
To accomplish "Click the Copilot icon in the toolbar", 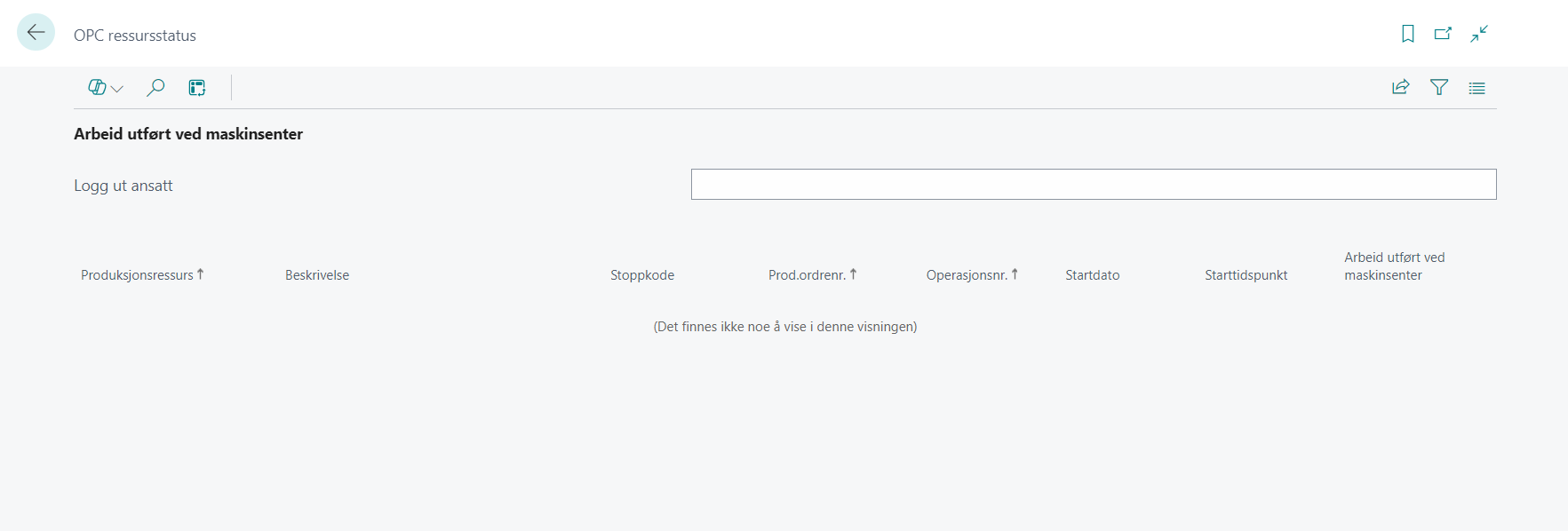I will click(97, 87).
